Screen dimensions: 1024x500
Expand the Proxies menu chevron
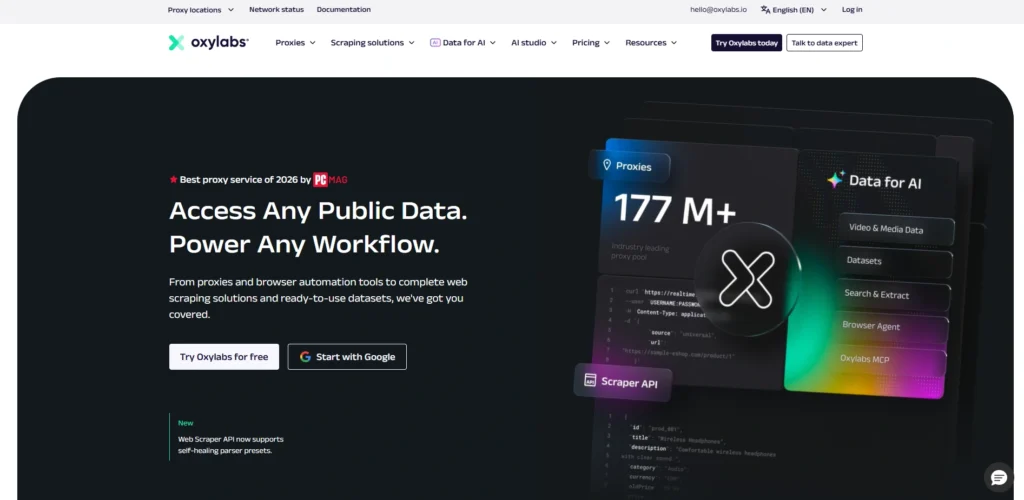tap(312, 43)
